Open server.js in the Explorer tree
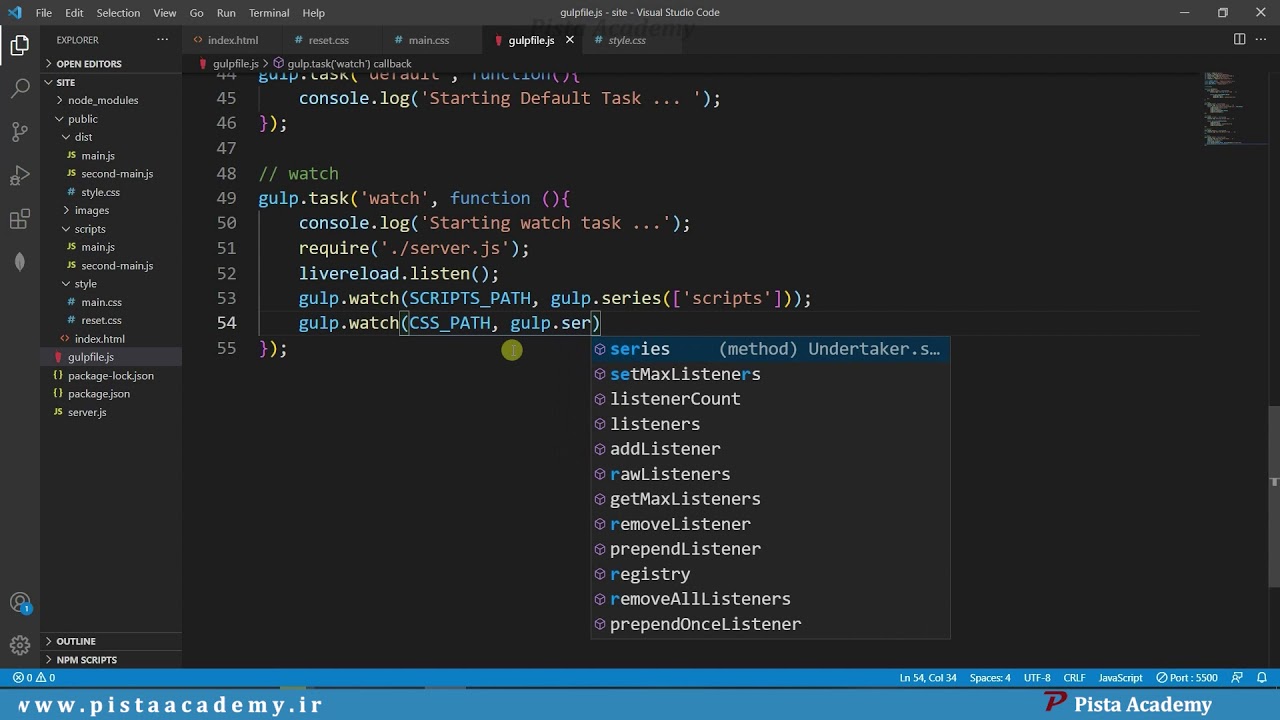The image size is (1280, 720). pyautogui.click(x=111, y=412)
